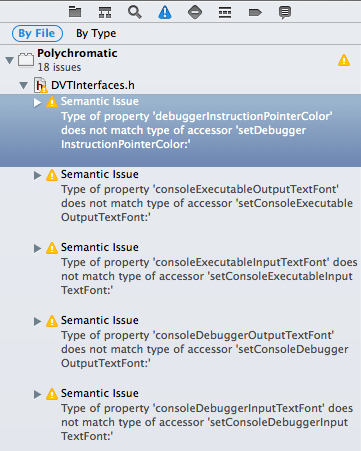Select the consoleExecutableInputTextFont issue message
This screenshot has width=361, height=451.
pyautogui.click(x=209, y=276)
